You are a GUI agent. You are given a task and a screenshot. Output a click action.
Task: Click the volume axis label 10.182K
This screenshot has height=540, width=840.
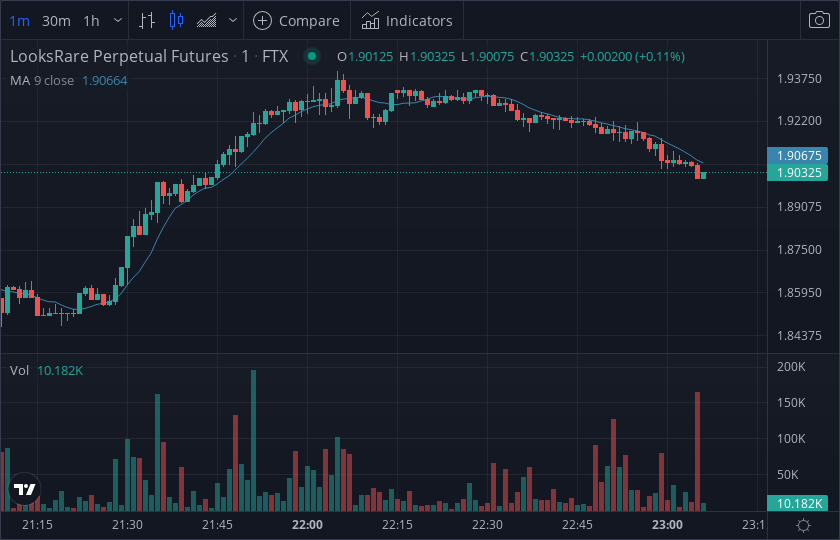(798, 504)
